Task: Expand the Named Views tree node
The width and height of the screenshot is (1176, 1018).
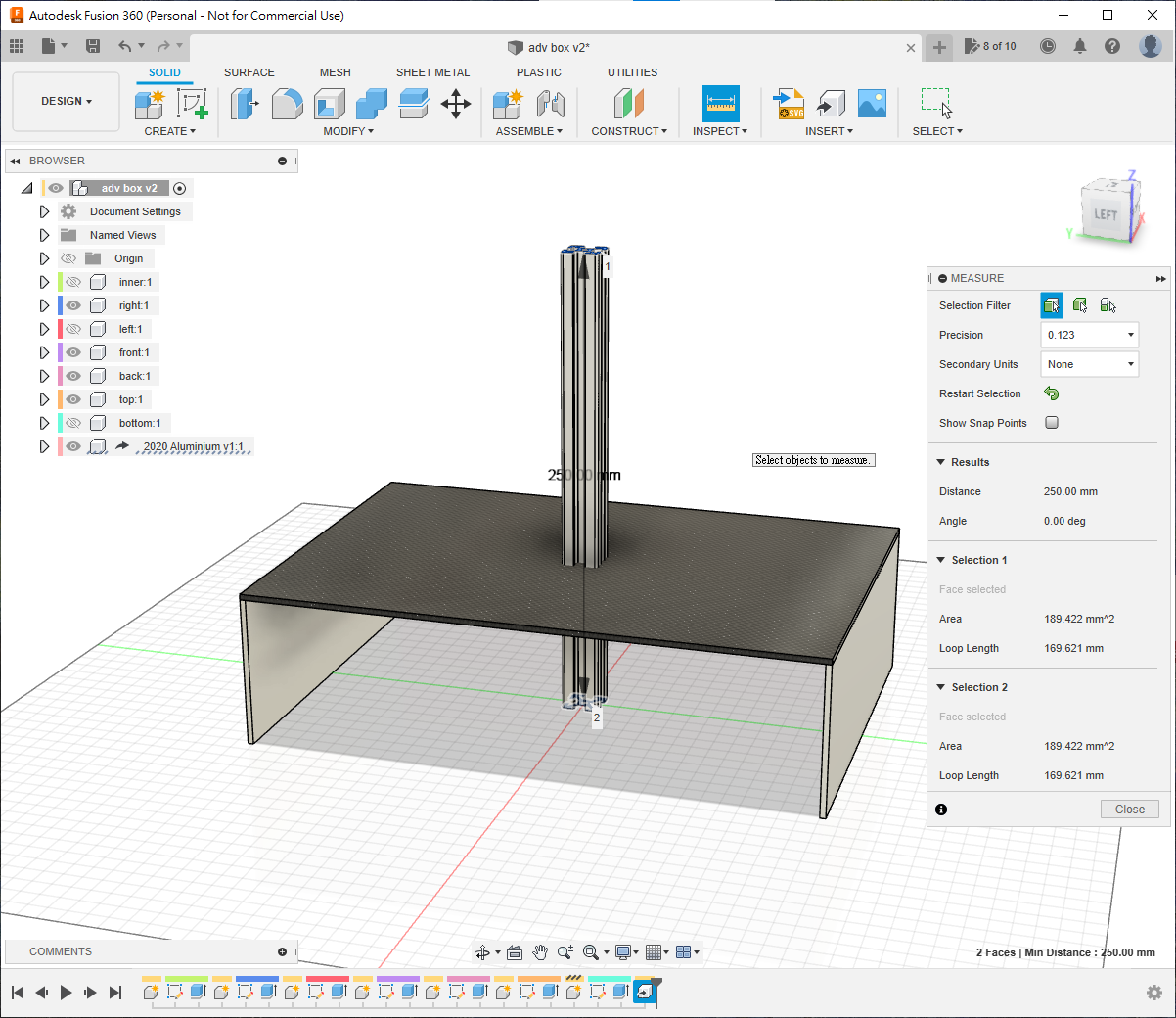Action: pos(44,235)
